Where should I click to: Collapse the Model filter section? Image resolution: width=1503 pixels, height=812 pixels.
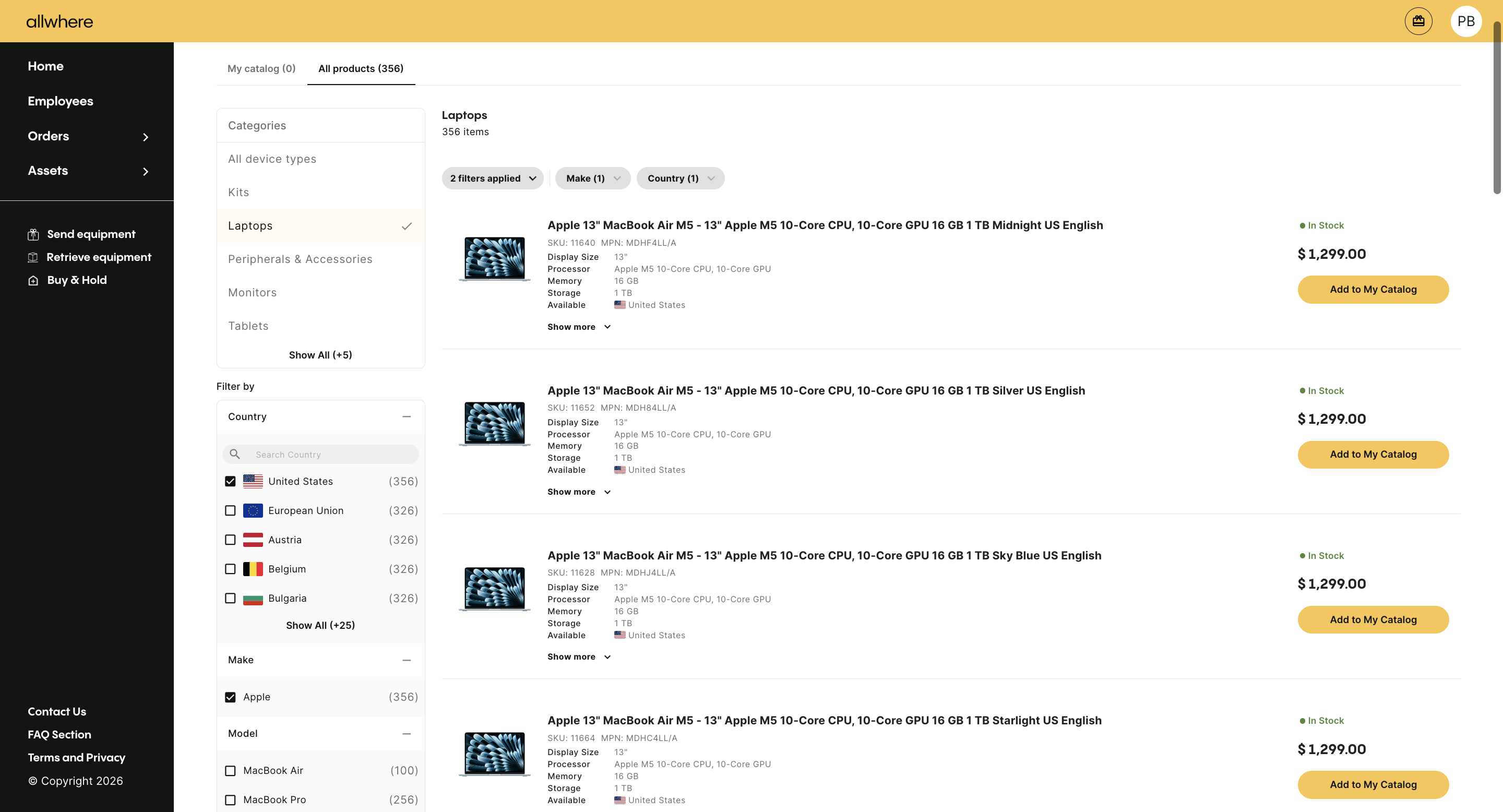click(x=407, y=733)
